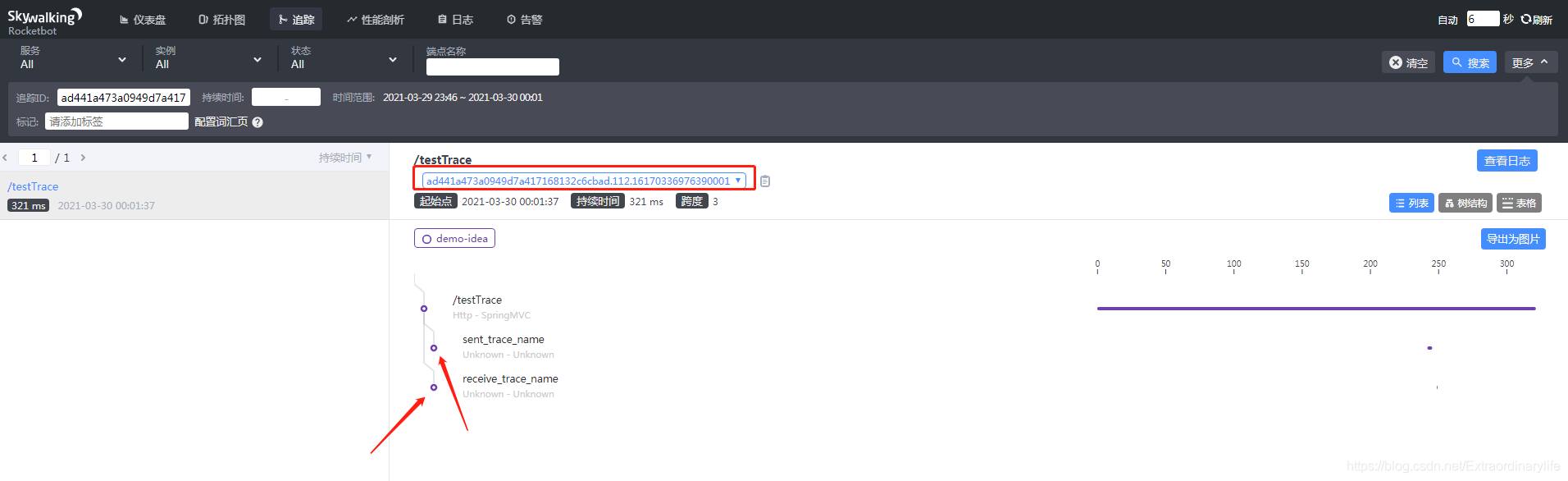The width and height of the screenshot is (1568, 481).
Task: Switch to the 拓扑图 topology tab
Action: tap(222, 20)
